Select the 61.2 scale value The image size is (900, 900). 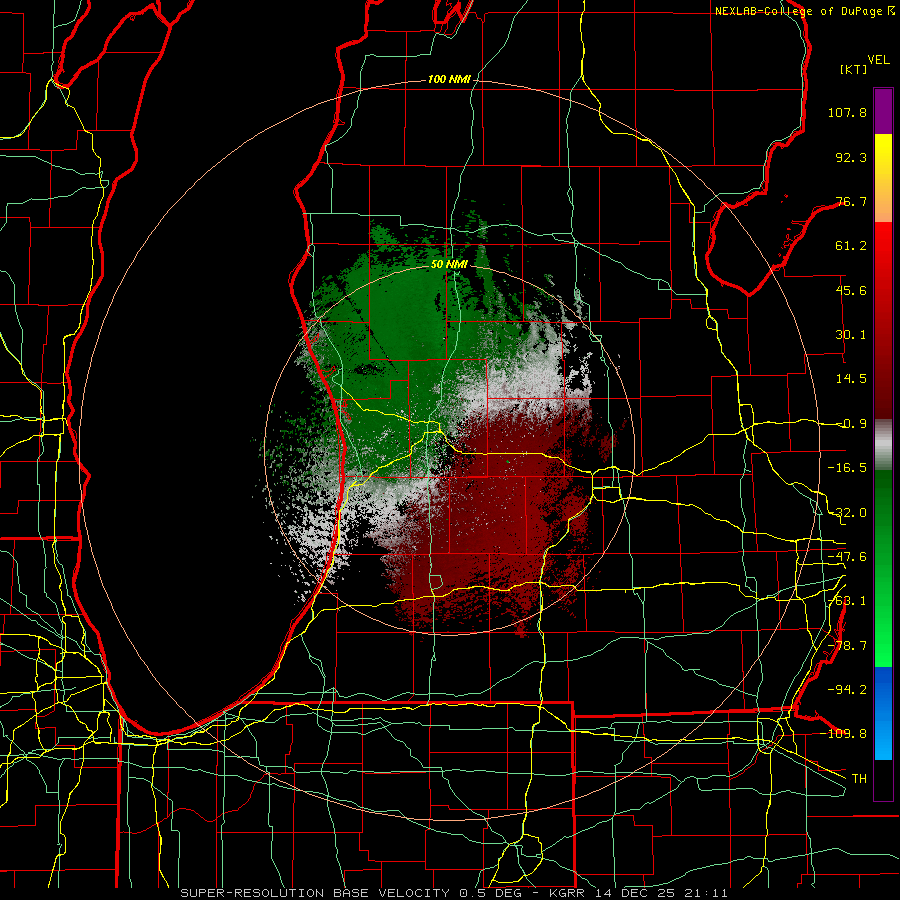click(x=851, y=246)
